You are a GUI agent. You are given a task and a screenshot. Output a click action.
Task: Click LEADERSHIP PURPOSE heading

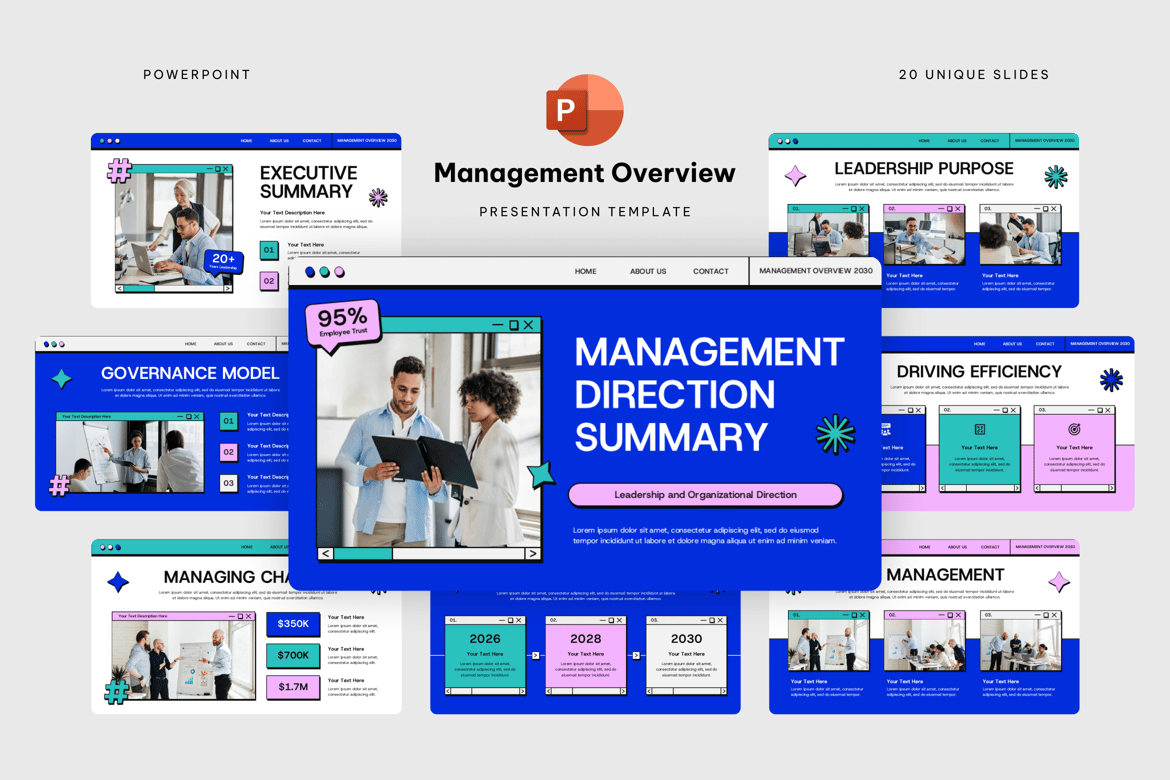(x=924, y=169)
